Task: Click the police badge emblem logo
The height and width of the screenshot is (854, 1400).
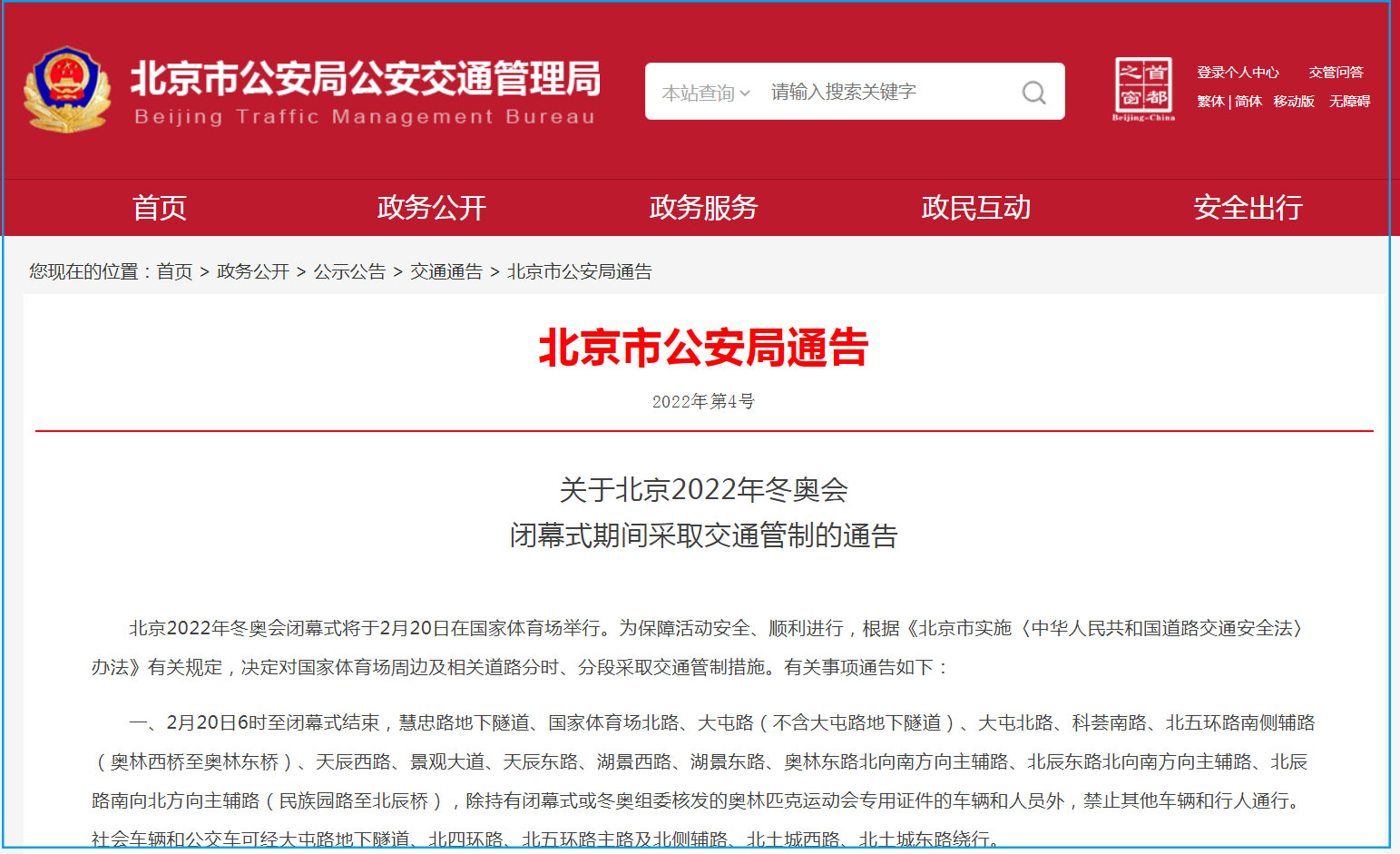Action: [x=66, y=90]
